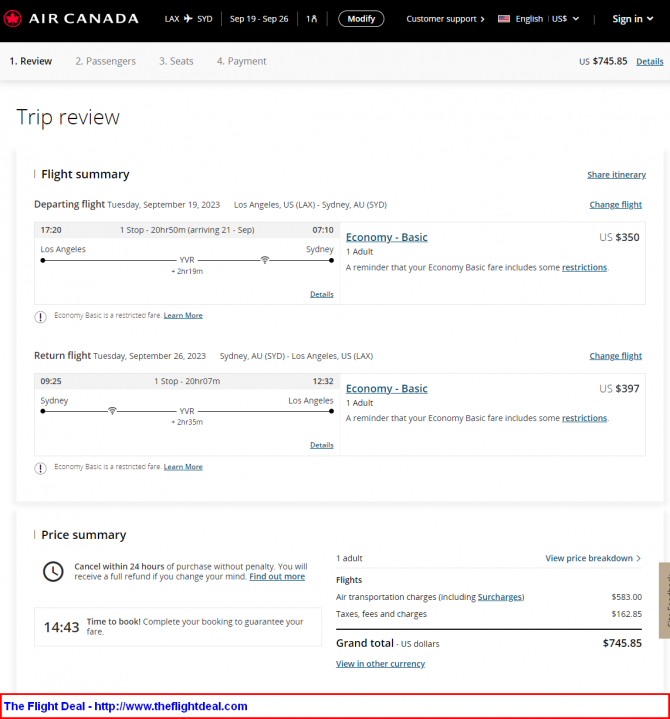Open the Site Feedback side tab
Viewport: 670px width, 719px height.
click(664, 600)
